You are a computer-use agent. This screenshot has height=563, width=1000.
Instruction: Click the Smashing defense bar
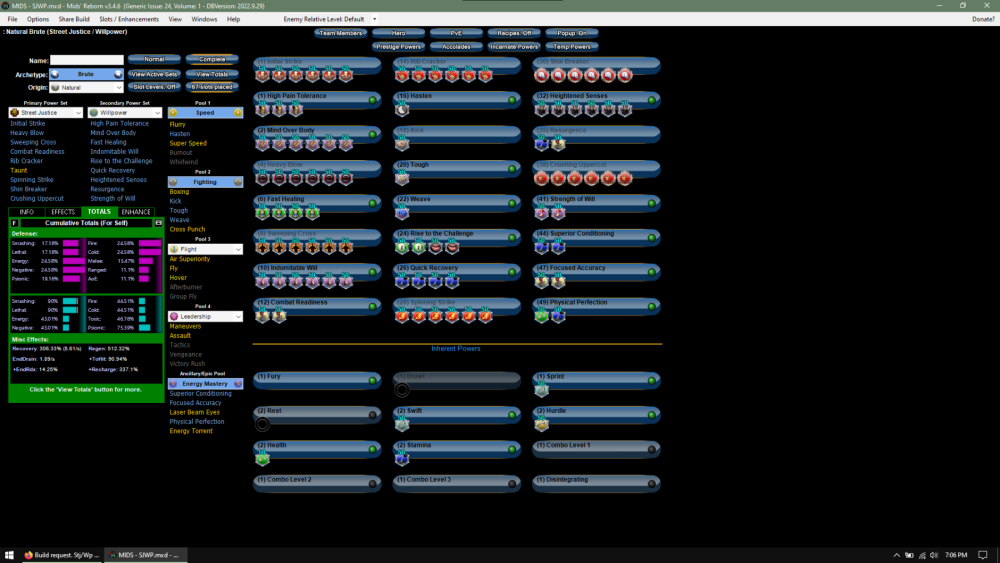click(74, 243)
